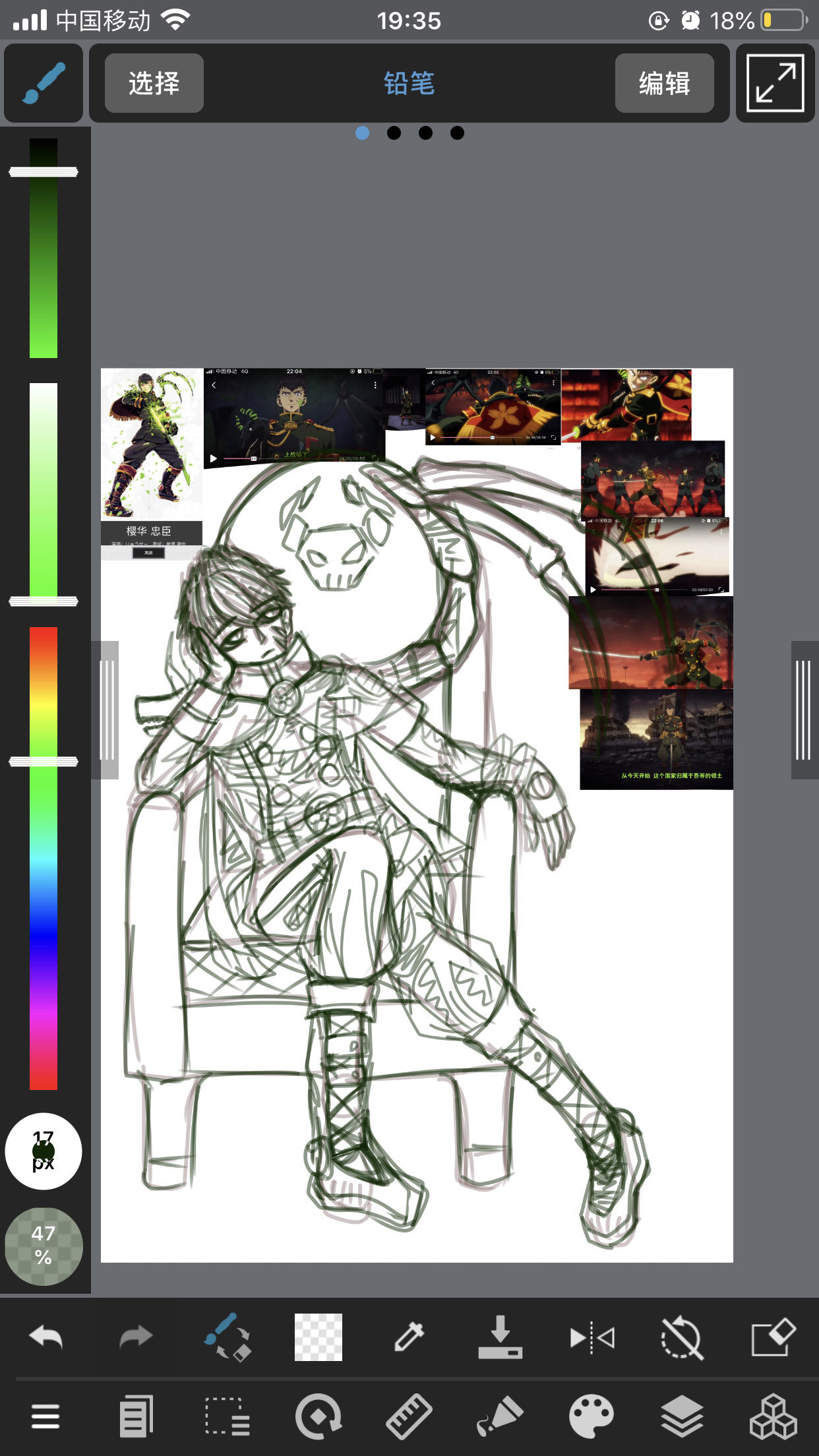This screenshot has width=819, height=1456.
Task: Toggle canvas rotation lock icon
Action: tap(682, 1337)
